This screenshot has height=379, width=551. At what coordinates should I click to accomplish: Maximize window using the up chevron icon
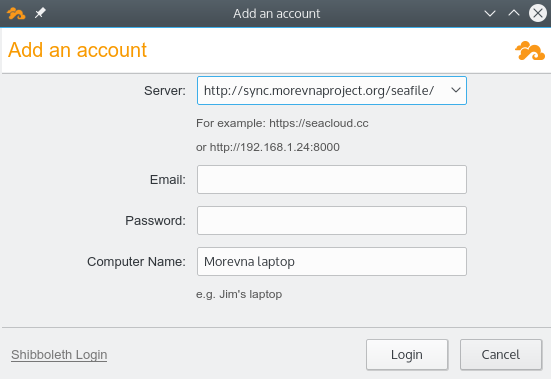point(514,13)
